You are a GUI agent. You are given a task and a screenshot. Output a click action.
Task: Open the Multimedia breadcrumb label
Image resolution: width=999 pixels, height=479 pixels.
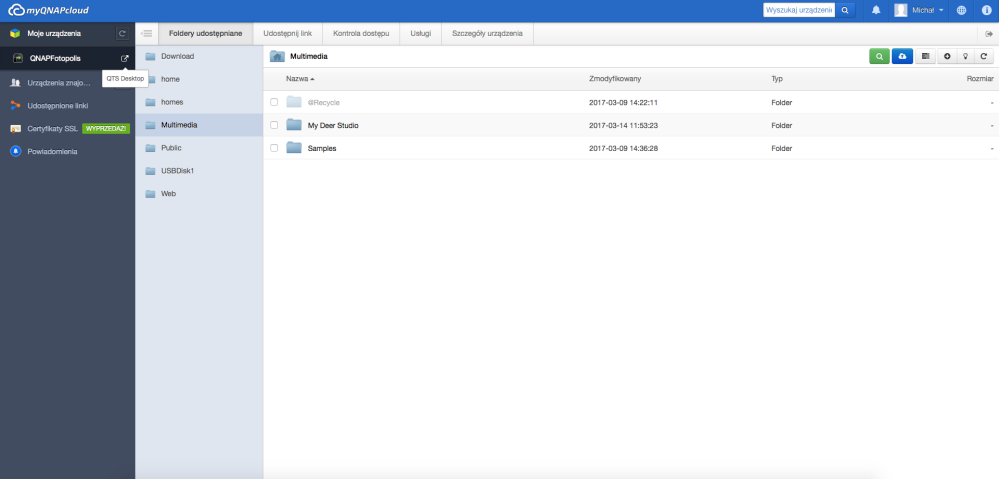click(x=309, y=57)
